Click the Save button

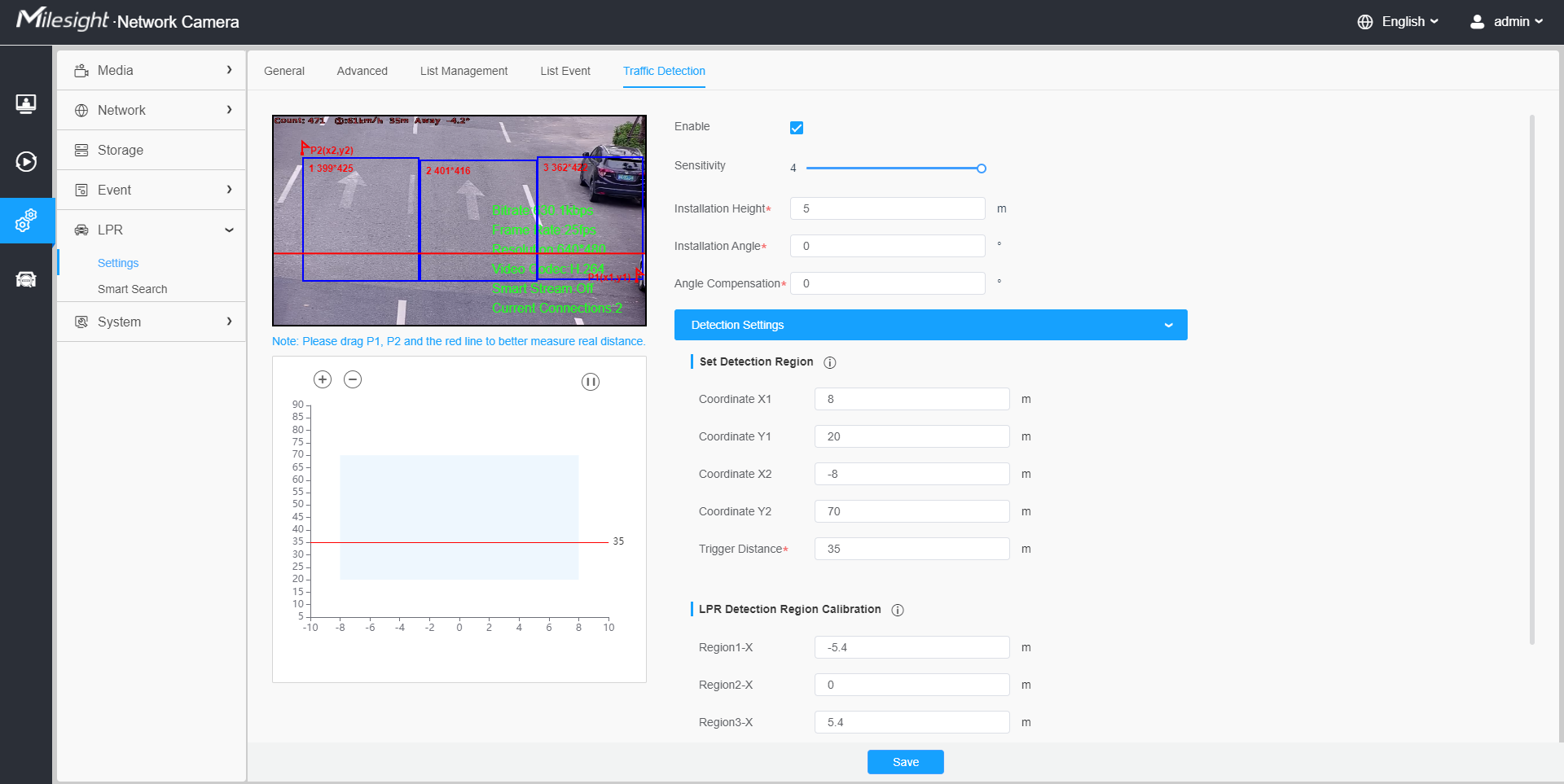pos(905,762)
